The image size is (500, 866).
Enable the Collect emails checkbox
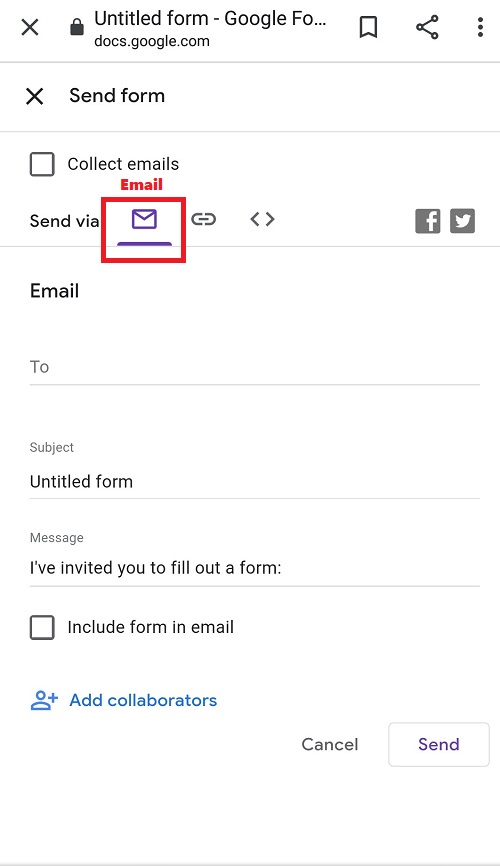[42, 164]
